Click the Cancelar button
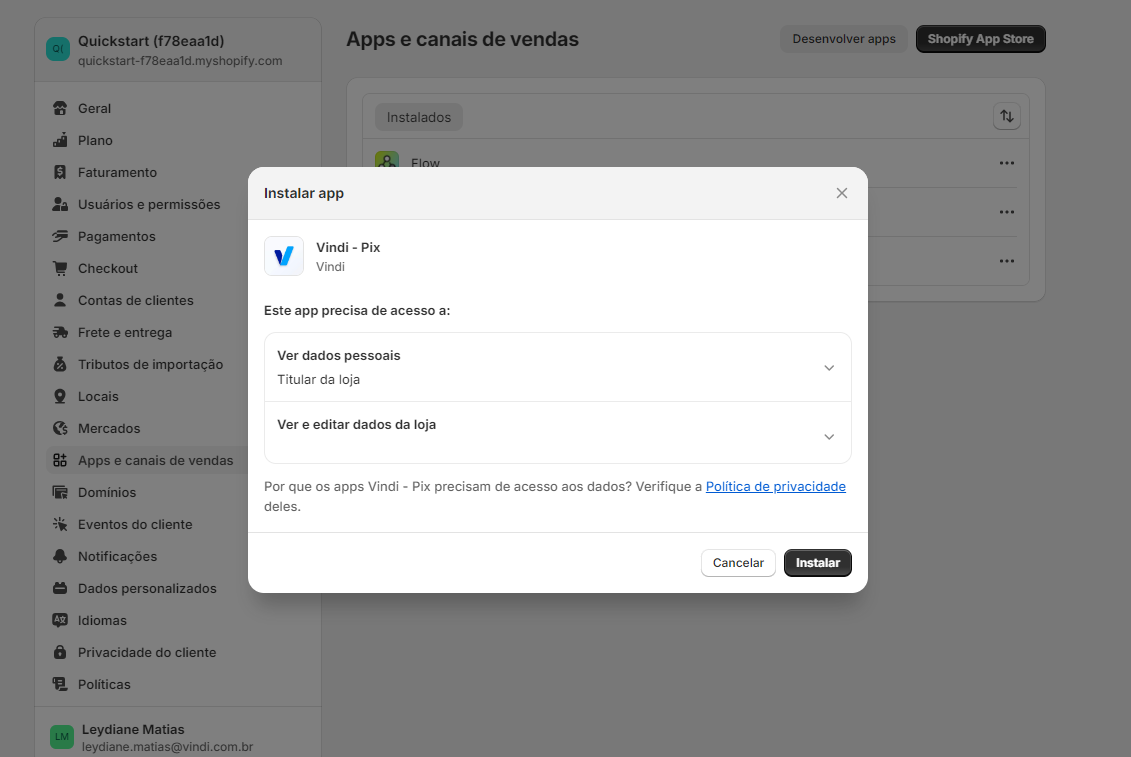The height and width of the screenshot is (757, 1131). click(x=738, y=563)
